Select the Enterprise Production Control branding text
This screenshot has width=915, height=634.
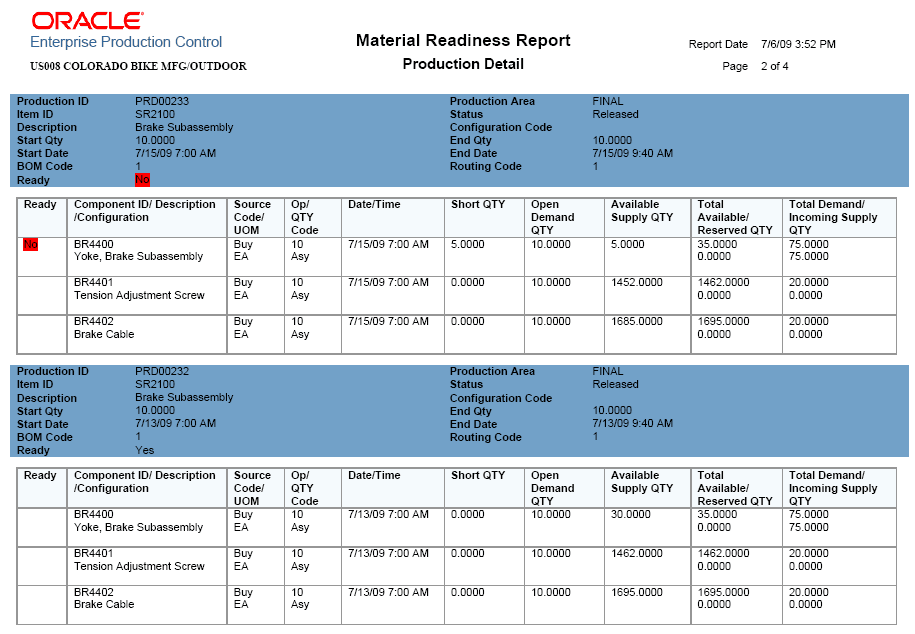coord(125,42)
